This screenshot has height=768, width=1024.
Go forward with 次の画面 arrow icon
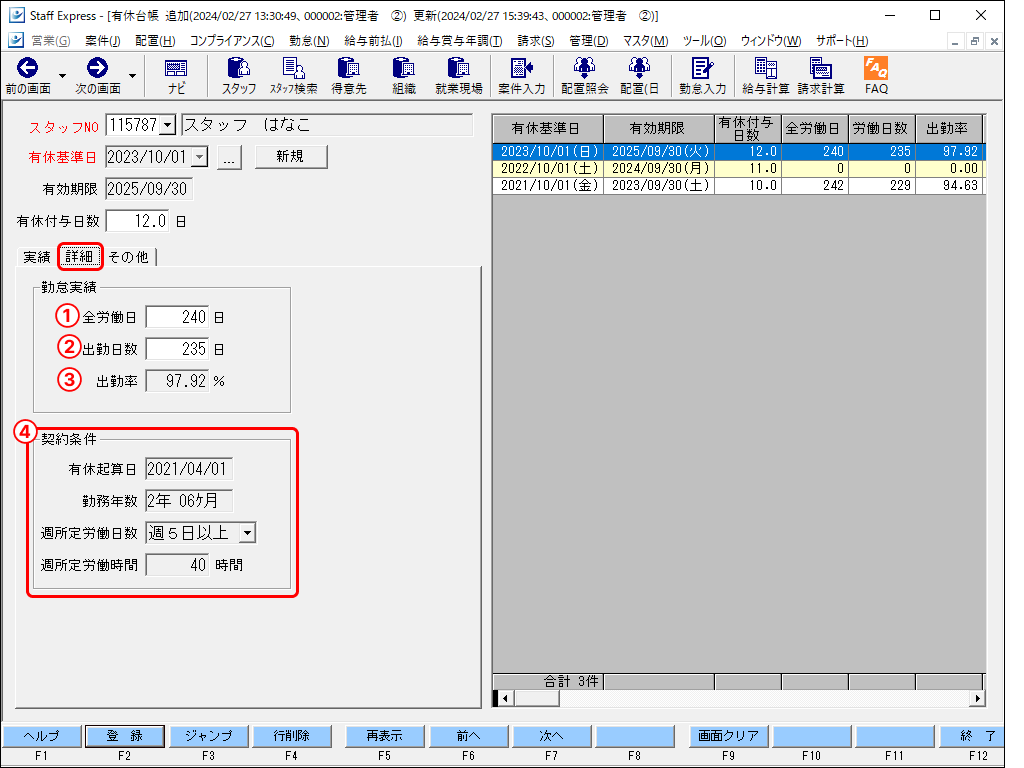coord(97,68)
